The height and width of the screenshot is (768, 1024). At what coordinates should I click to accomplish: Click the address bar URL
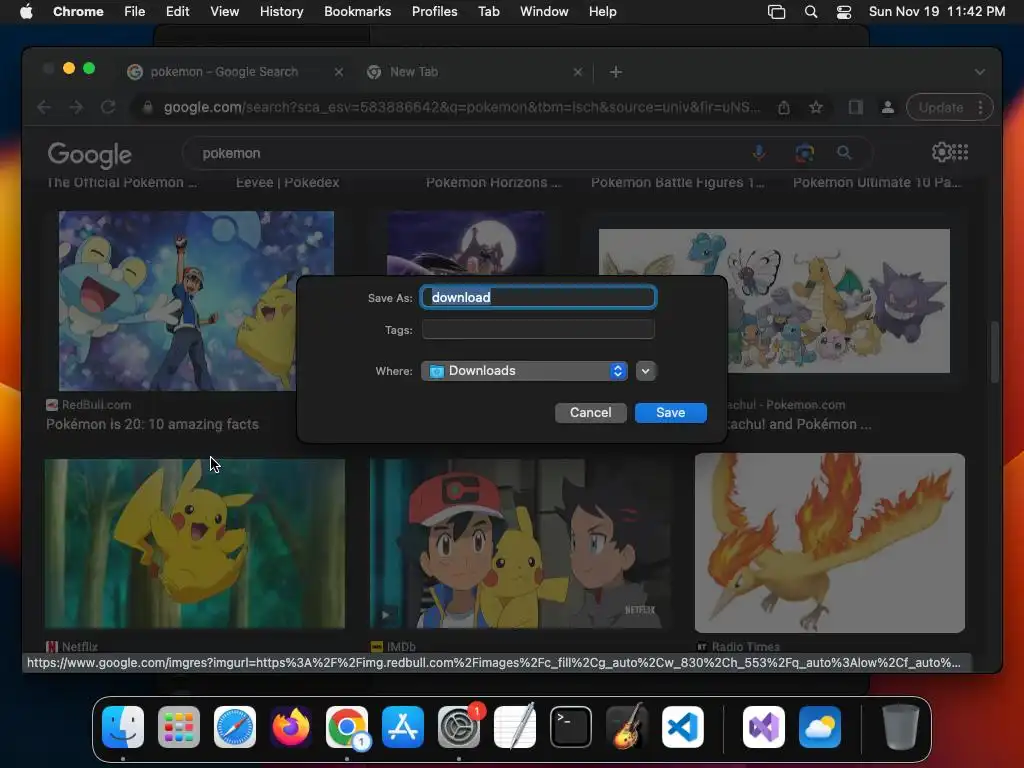tap(462, 107)
